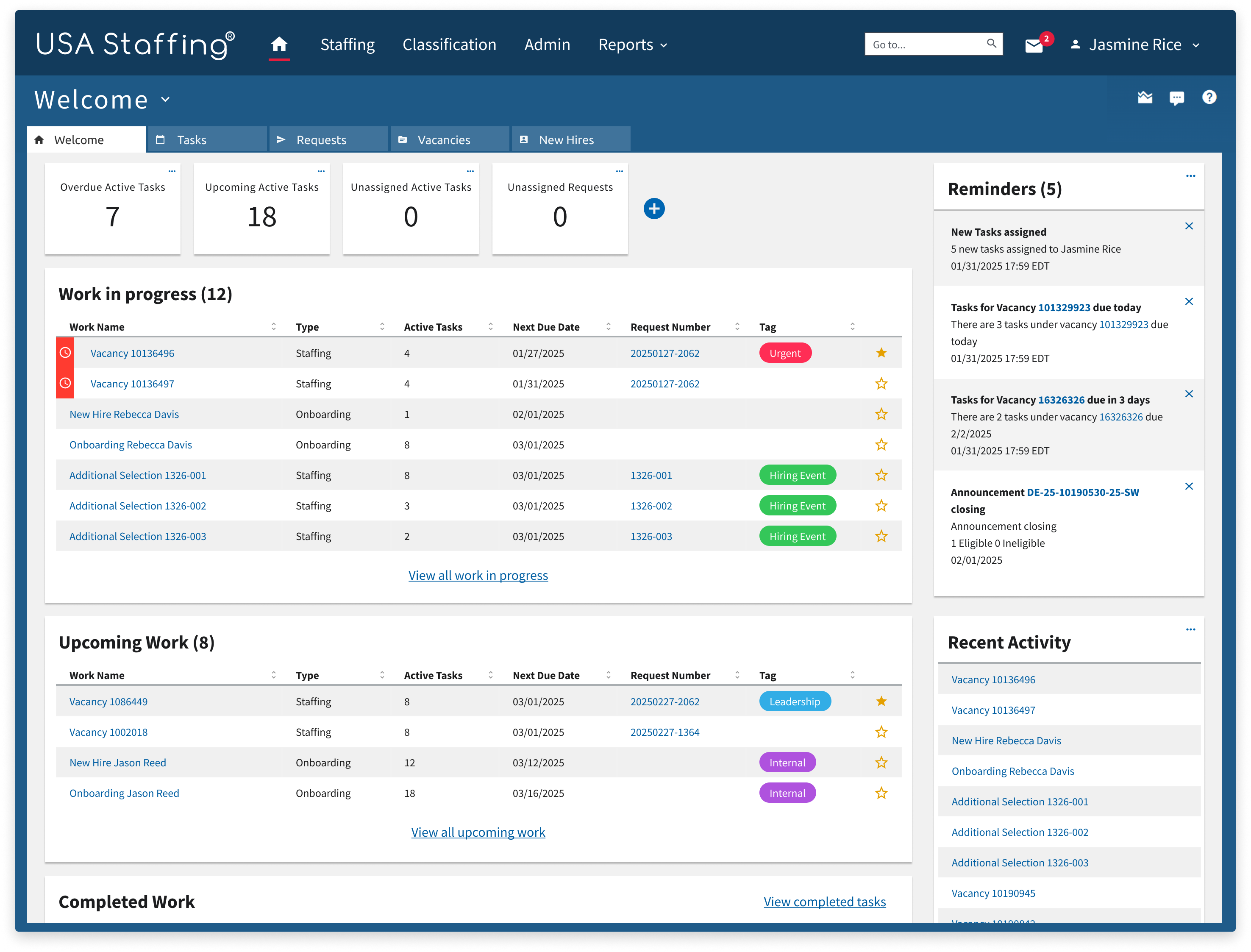
Task: Click the help question mark icon
Action: pyautogui.click(x=1209, y=97)
